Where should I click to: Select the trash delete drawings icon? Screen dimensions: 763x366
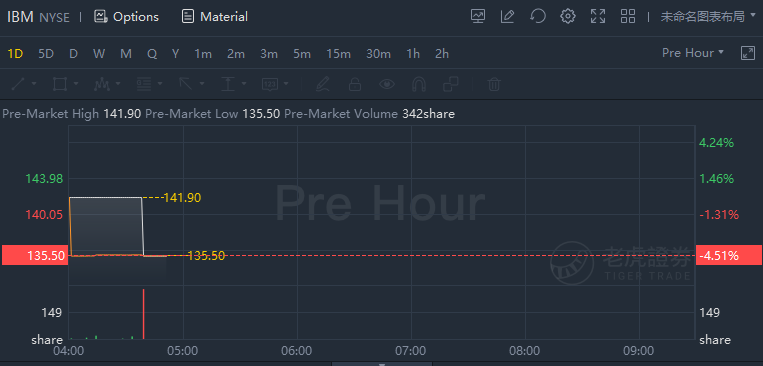(x=494, y=85)
